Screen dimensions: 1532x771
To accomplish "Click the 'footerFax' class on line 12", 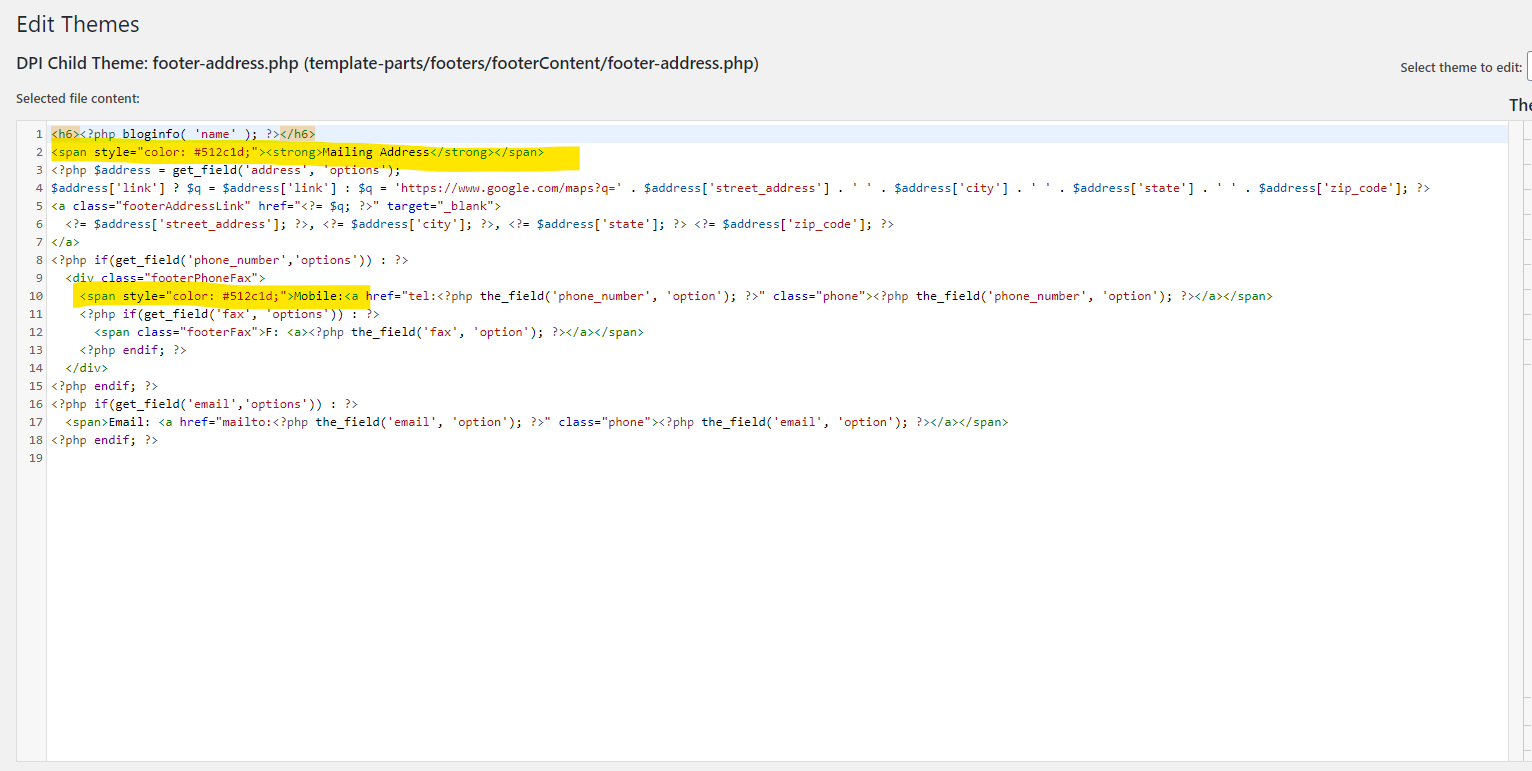I will click(216, 332).
